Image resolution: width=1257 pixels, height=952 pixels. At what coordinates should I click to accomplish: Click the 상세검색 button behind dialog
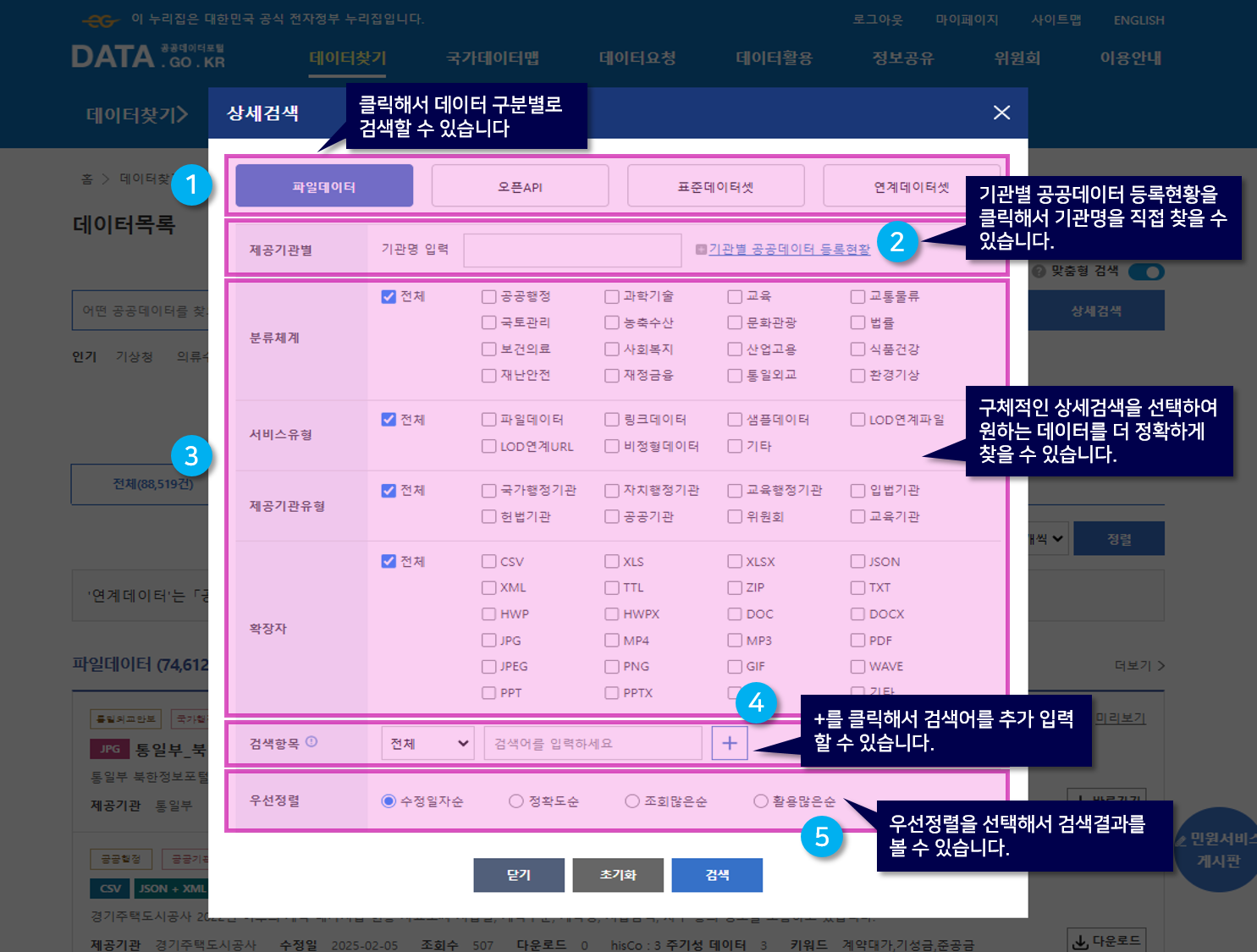coord(1096,311)
